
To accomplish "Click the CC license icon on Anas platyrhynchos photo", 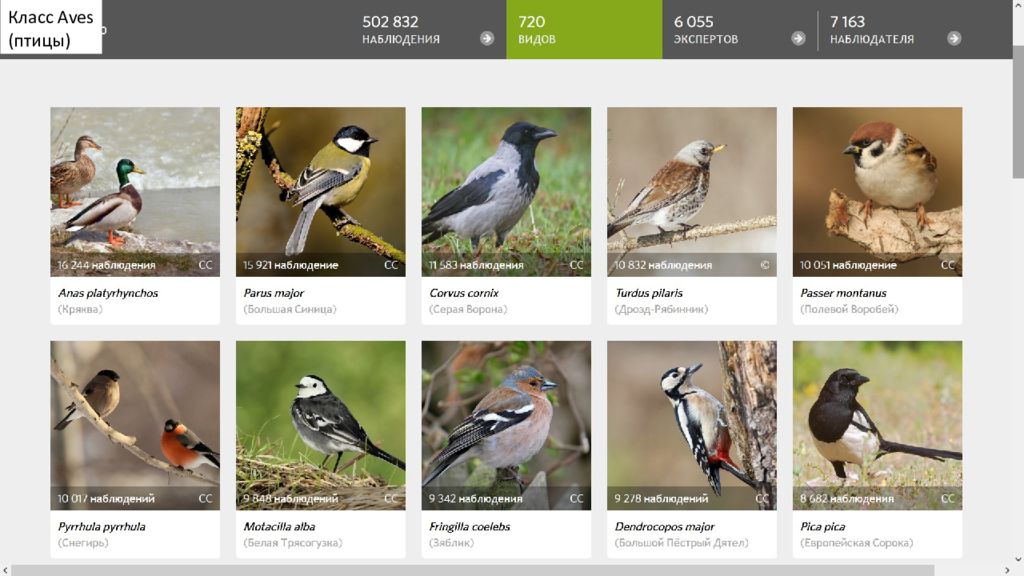I will [x=205, y=265].
